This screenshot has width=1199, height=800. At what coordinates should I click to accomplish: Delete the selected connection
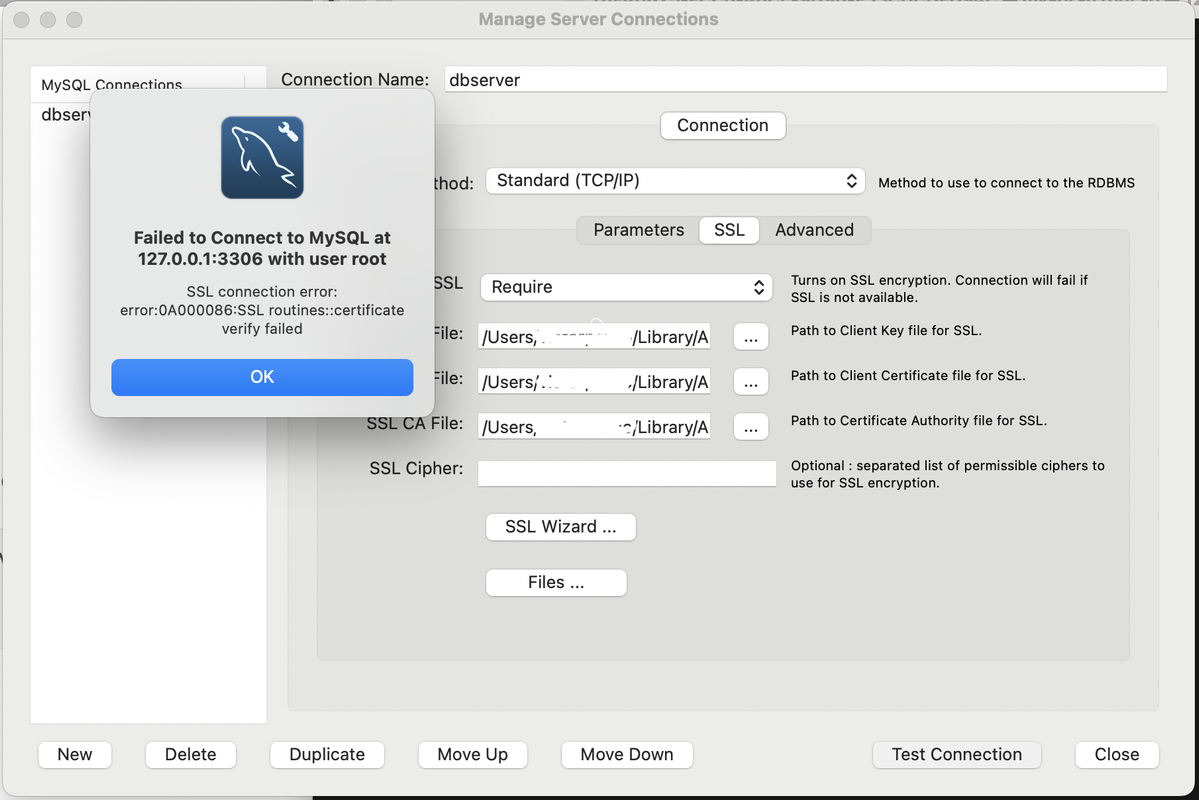190,755
